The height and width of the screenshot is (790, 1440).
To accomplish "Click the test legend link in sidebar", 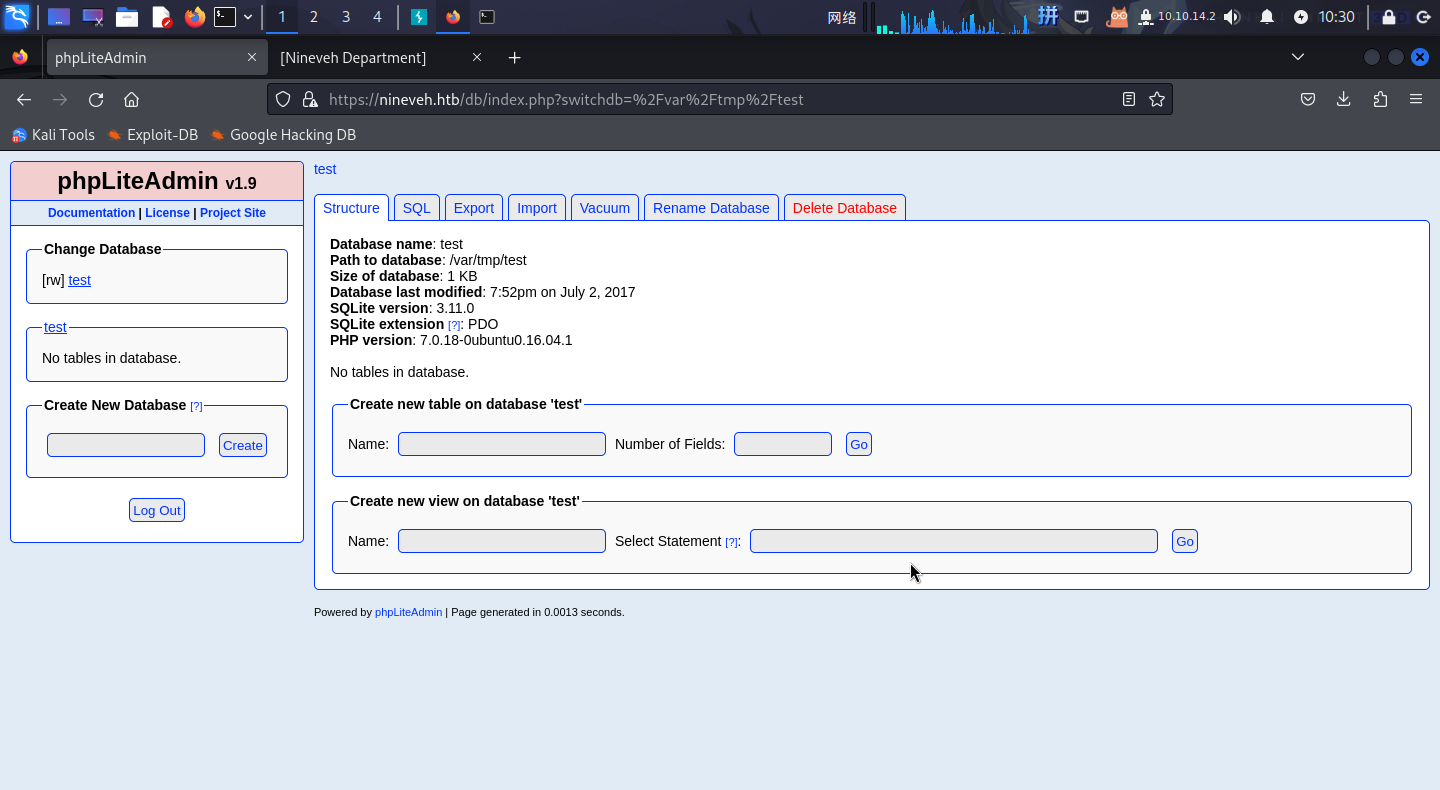I will 55,327.
